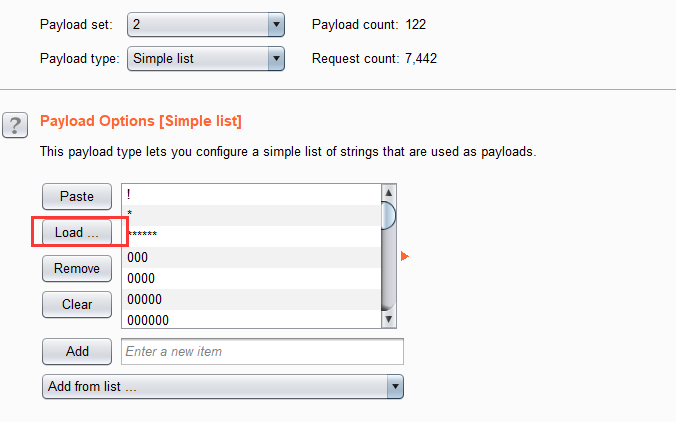This screenshot has height=422, width=676.
Task: Select the "000" payload entry
Action: pos(251,257)
